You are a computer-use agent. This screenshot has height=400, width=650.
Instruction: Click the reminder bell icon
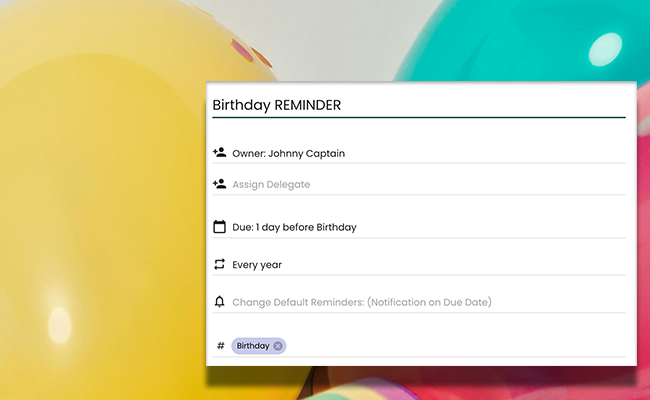(x=219, y=301)
